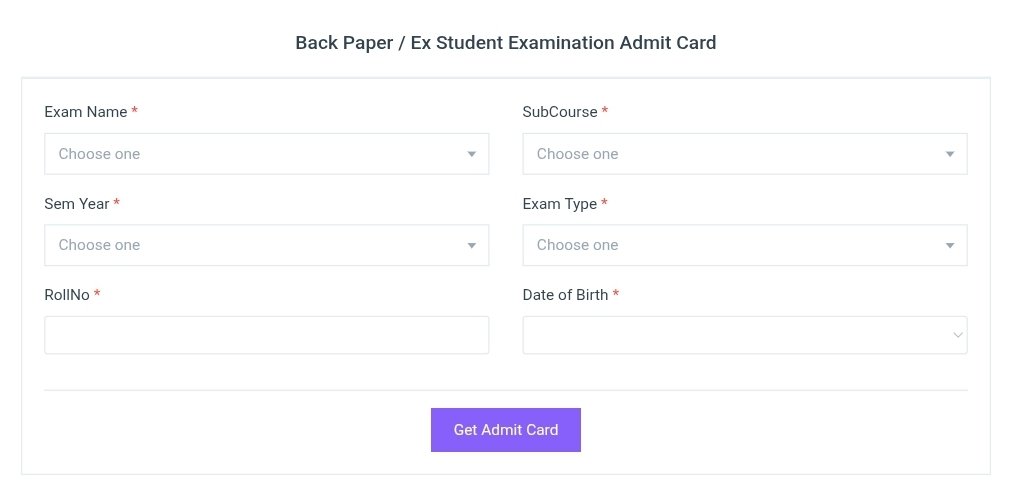The width and height of the screenshot is (1010, 492).
Task: Click the SubCourse field label
Action: pyautogui.click(x=560, y=112)
